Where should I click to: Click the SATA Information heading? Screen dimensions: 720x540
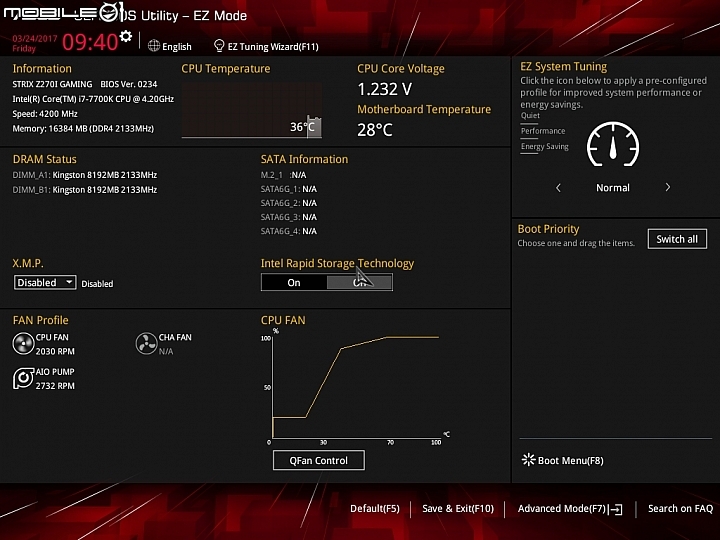pyautogui.click(x=304, y=159)
